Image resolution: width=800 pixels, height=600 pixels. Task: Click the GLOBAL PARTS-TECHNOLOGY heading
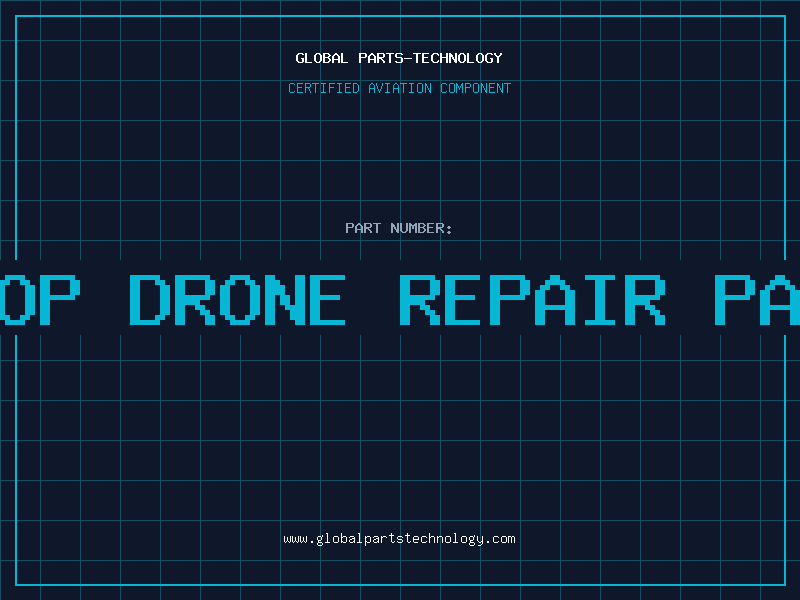click(x=399, y=58)
